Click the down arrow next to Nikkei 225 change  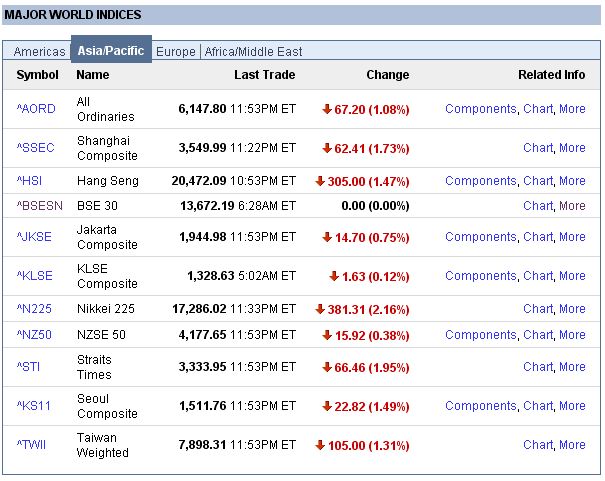(x=320, y=309)
